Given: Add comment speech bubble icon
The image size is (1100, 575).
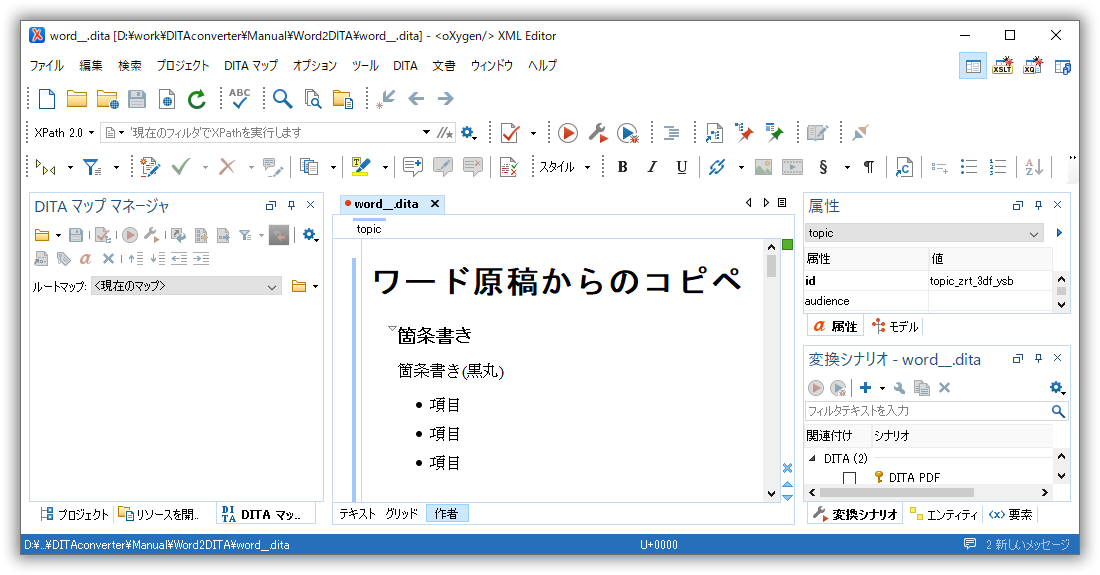Looking at the screenshot, I should [x=412, y=167].
